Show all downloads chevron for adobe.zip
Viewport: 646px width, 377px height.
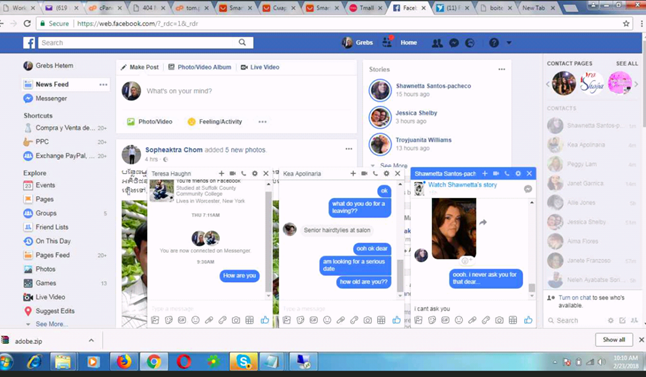(91, 340)
